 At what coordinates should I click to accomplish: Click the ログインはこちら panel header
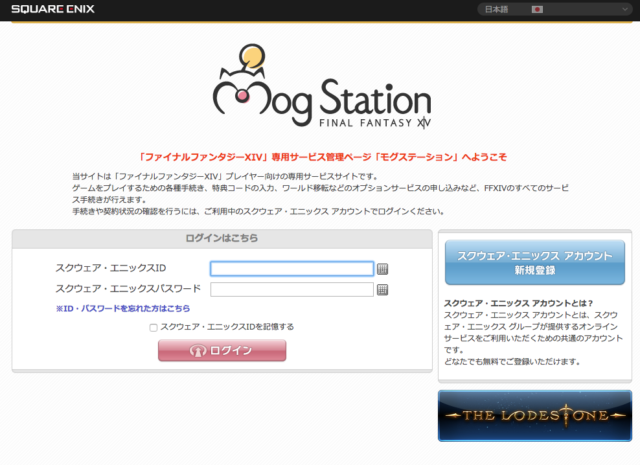click(221, 240)
